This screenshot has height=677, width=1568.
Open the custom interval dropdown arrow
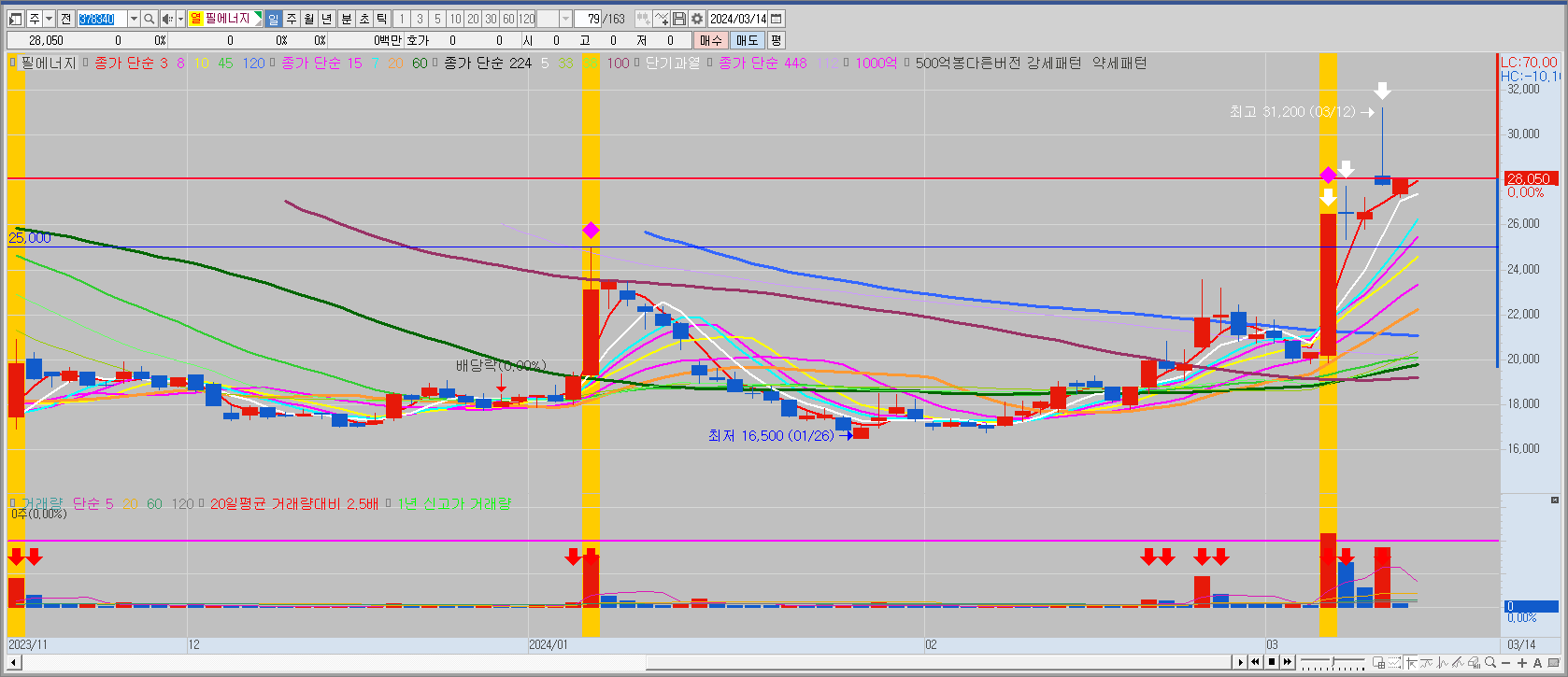pyautogui.click(x=565, y=19)
